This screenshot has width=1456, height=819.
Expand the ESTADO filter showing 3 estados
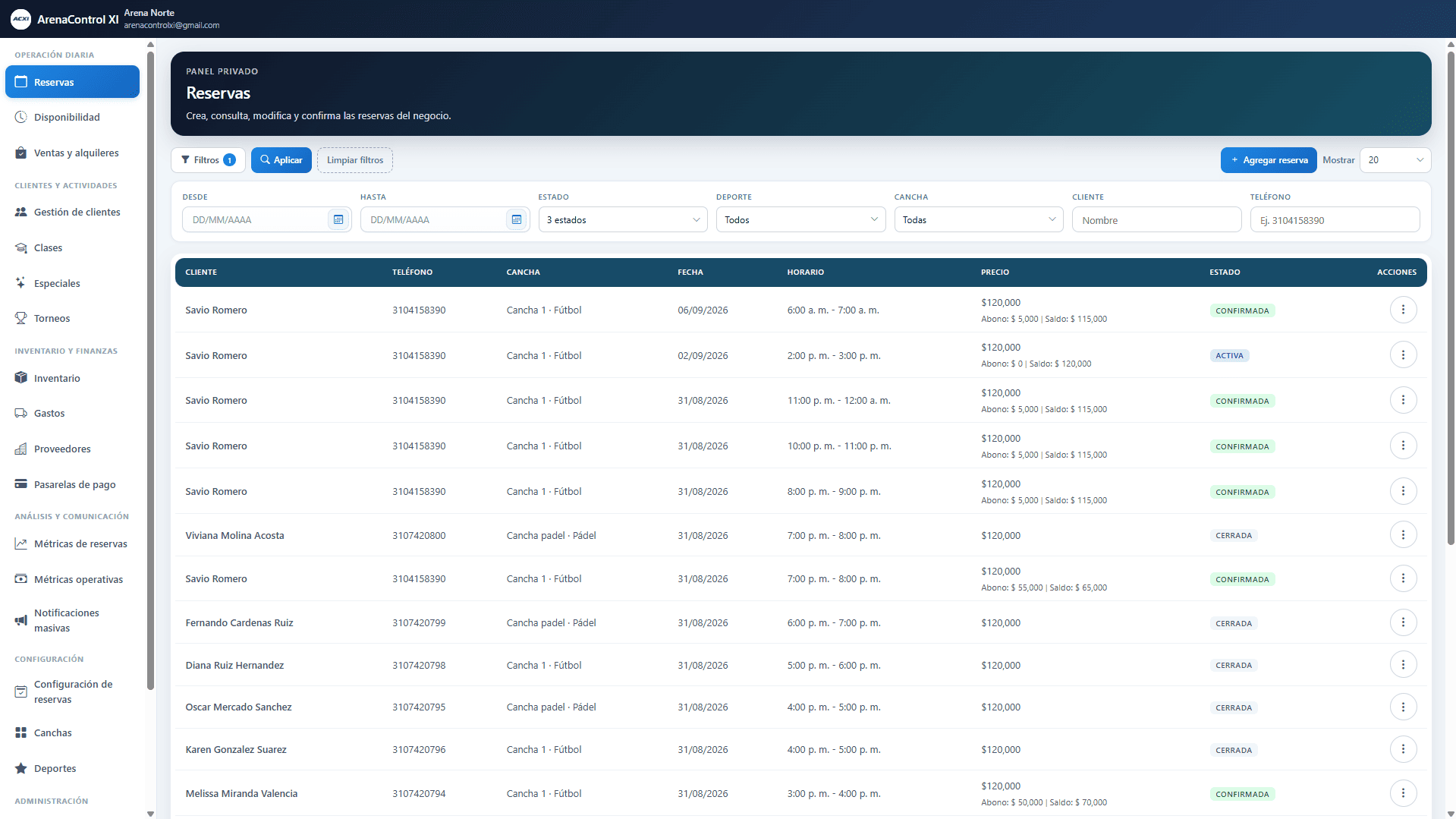(623, 220)
